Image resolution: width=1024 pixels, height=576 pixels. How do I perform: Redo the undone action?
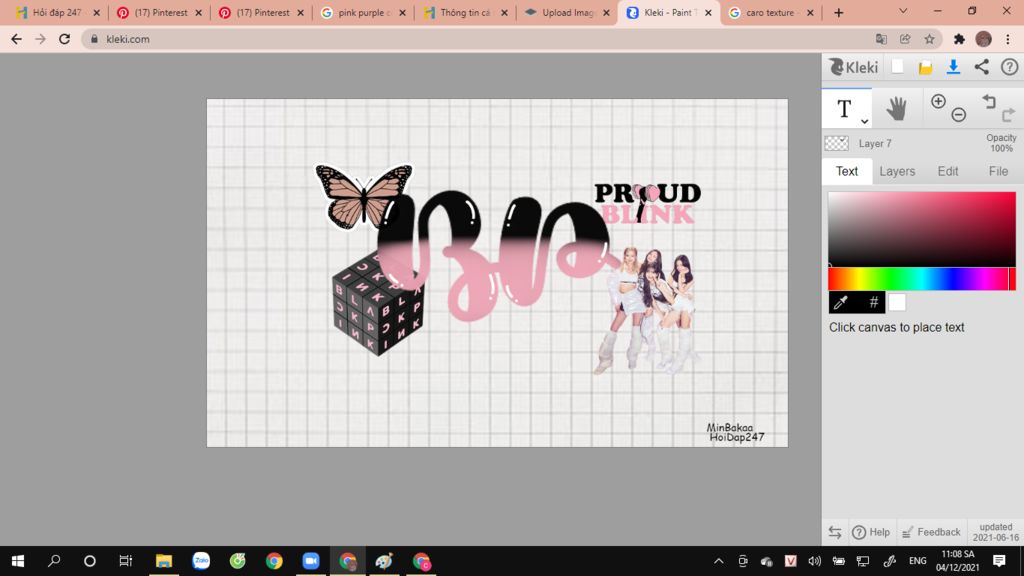1008,116
